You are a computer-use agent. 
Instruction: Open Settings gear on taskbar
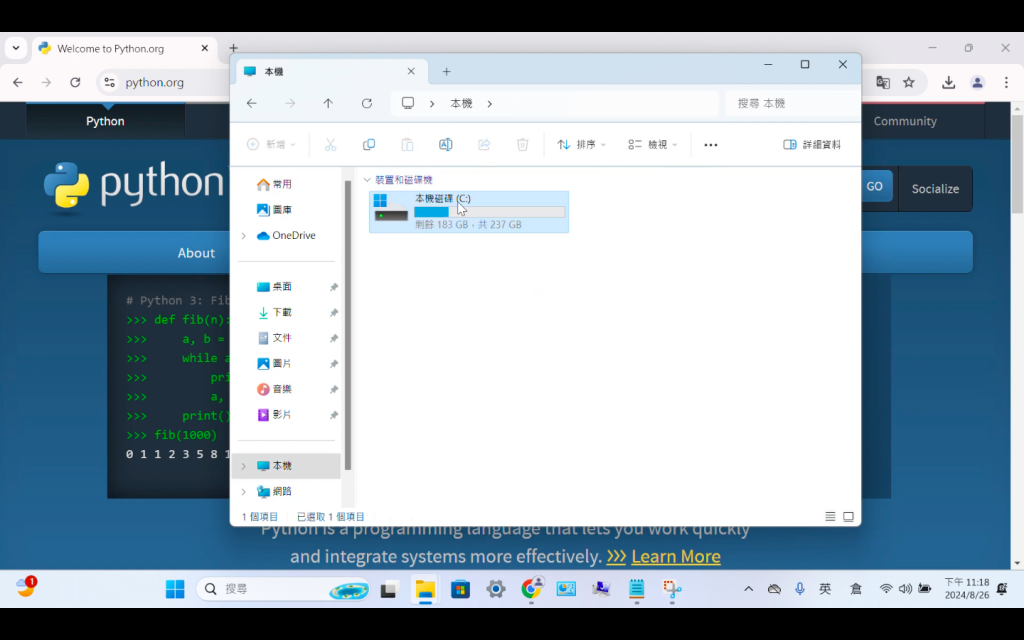pyautogui.click(x=496, y=589)
